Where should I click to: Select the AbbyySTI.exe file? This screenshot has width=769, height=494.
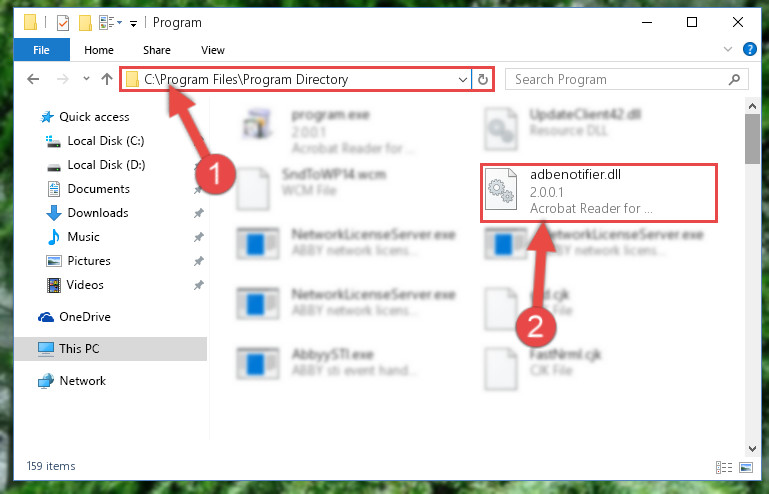pos(326,362)
